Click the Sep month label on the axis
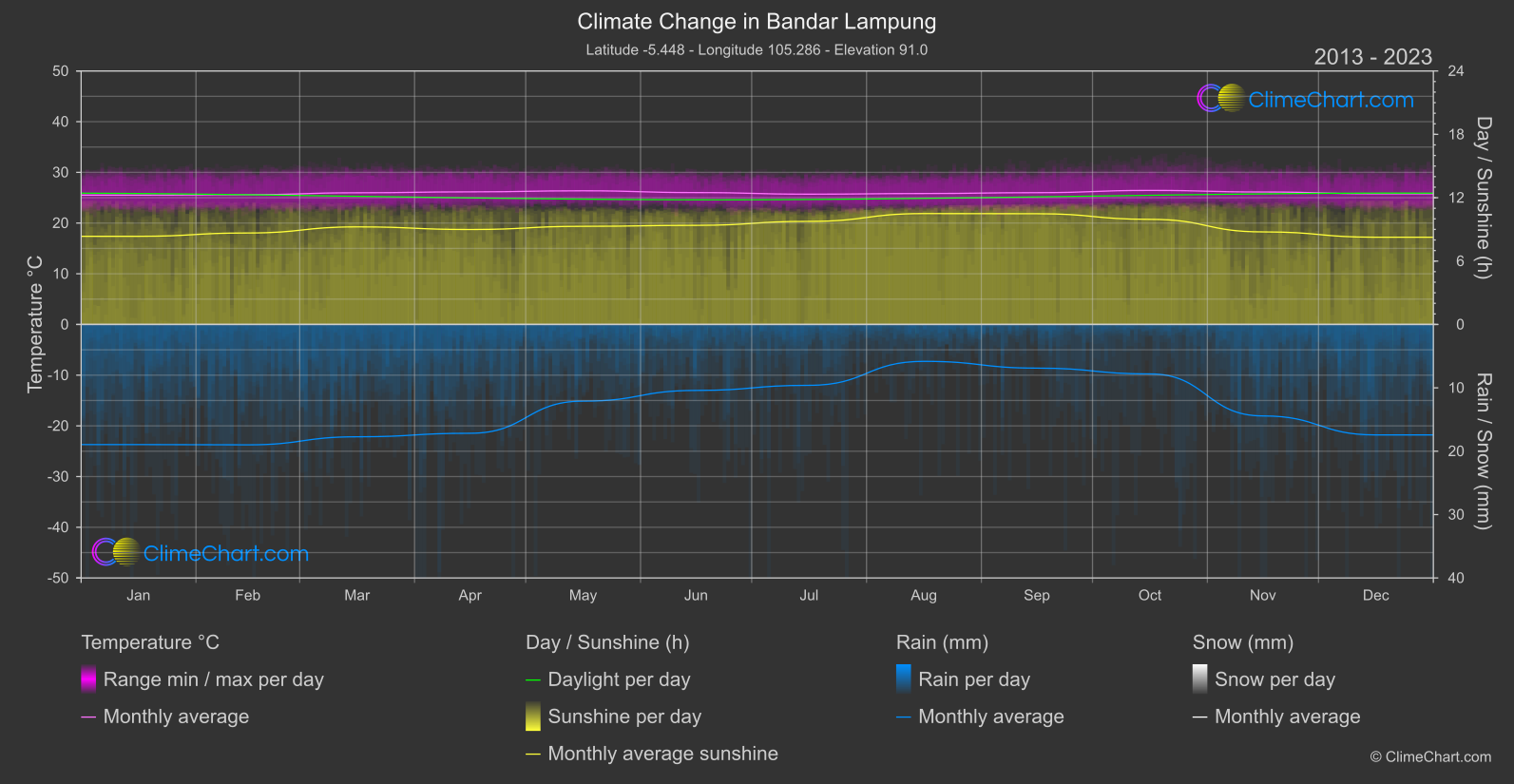 (x=1037, y=595)
